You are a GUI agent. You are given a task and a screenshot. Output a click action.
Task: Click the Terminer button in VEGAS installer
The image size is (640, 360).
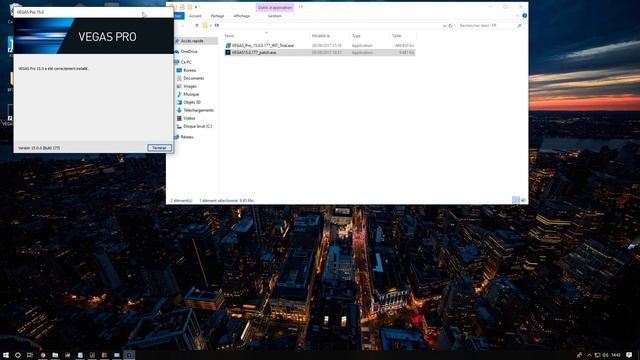(x=159, y=148)
